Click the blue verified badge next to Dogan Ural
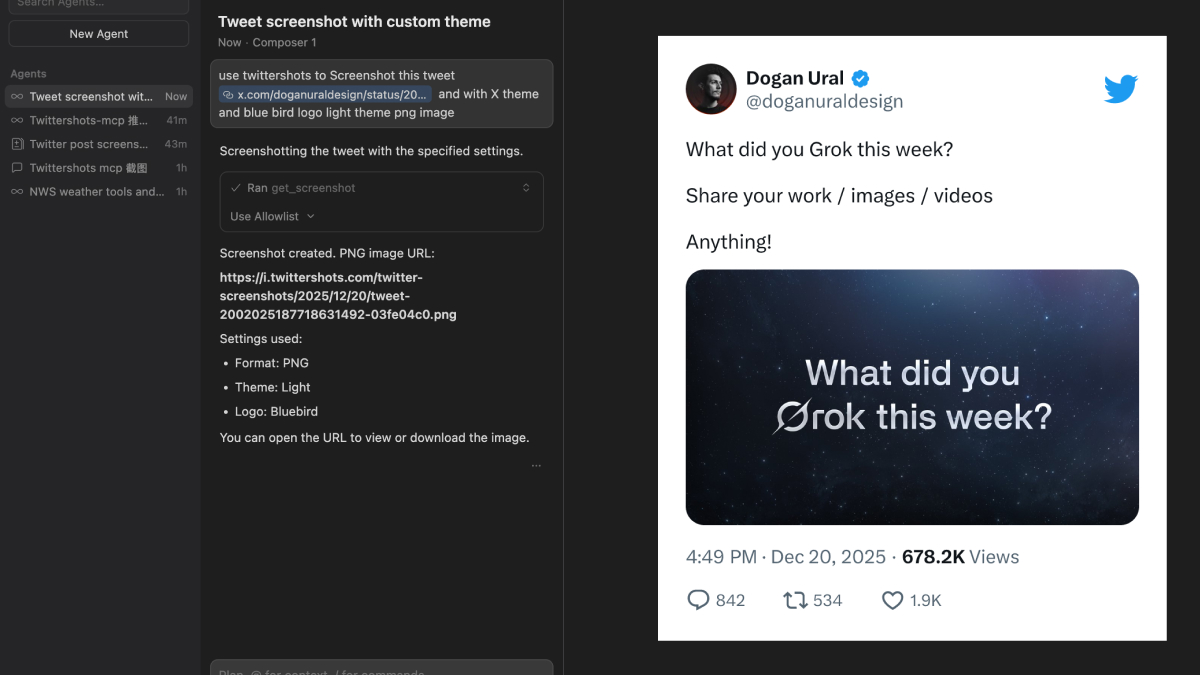The image size is (1200, 675). click(860, 79)
